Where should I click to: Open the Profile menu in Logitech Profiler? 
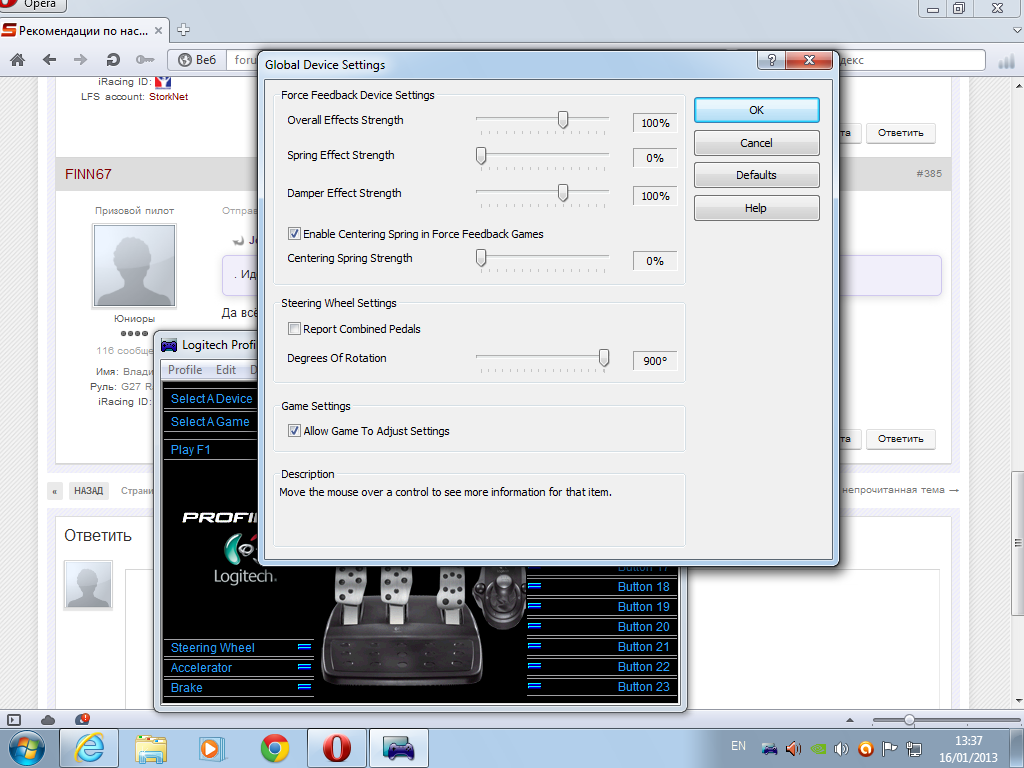pyautogui.click(x=185, y=370)
